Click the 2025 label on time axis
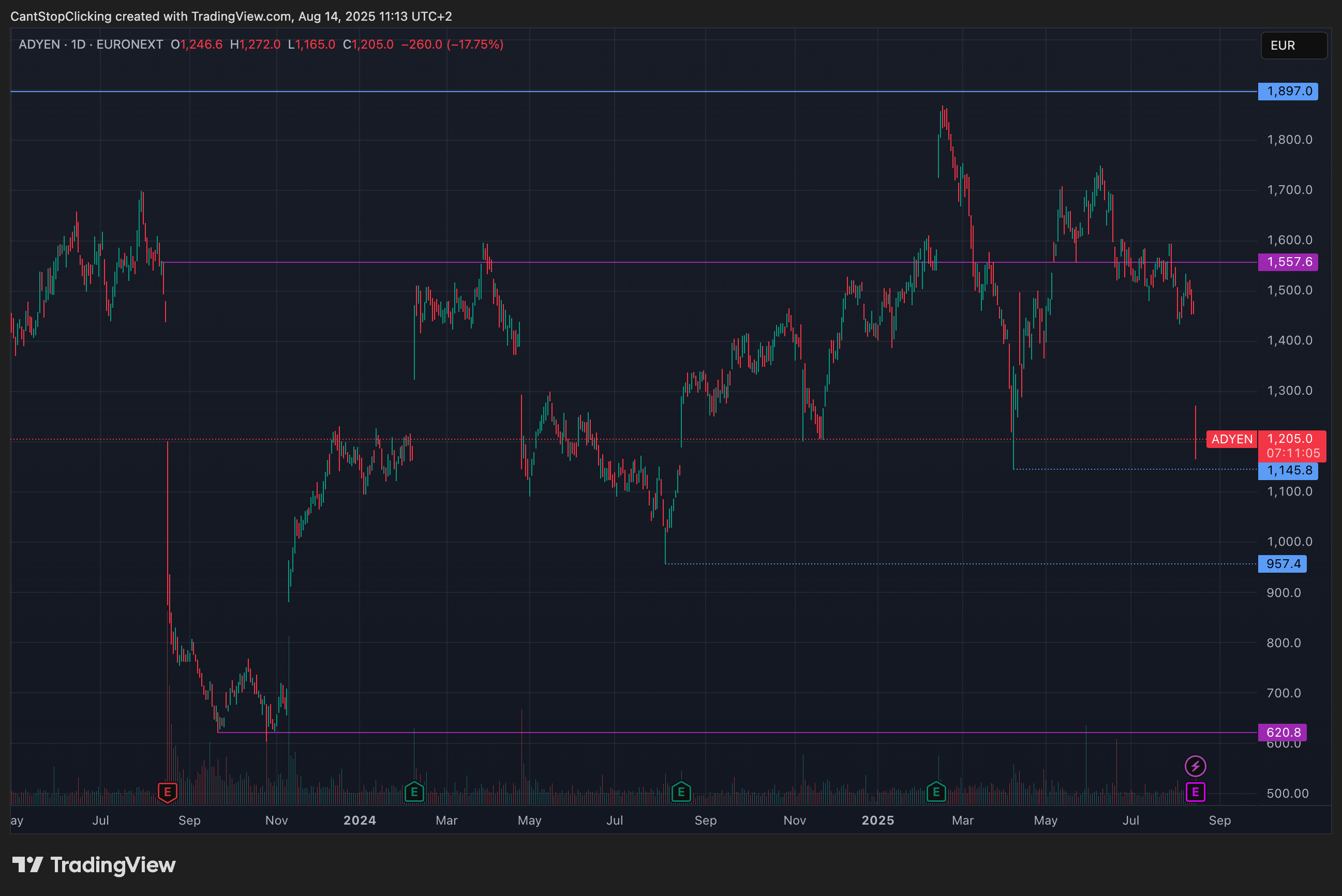Image resolution: width=1342 pixels, height=896 pixels. (x=877, y=820)
